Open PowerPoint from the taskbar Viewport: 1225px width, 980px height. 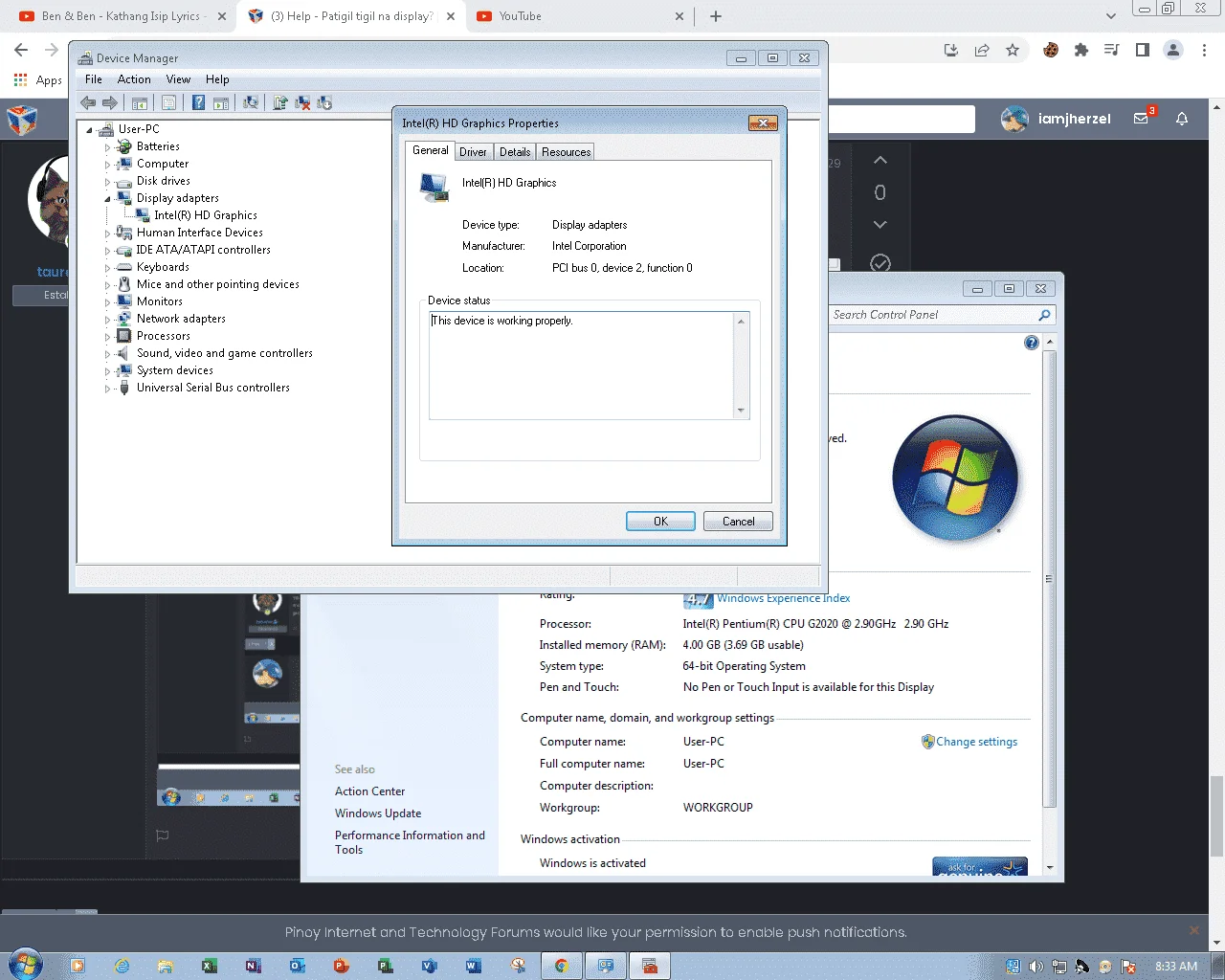(x=342, y=966)
